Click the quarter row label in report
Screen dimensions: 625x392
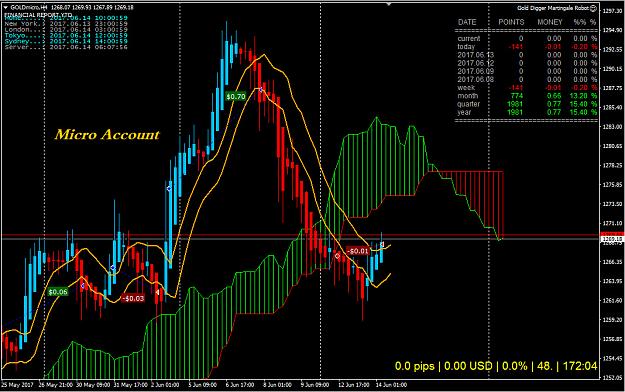click(468, 104)
